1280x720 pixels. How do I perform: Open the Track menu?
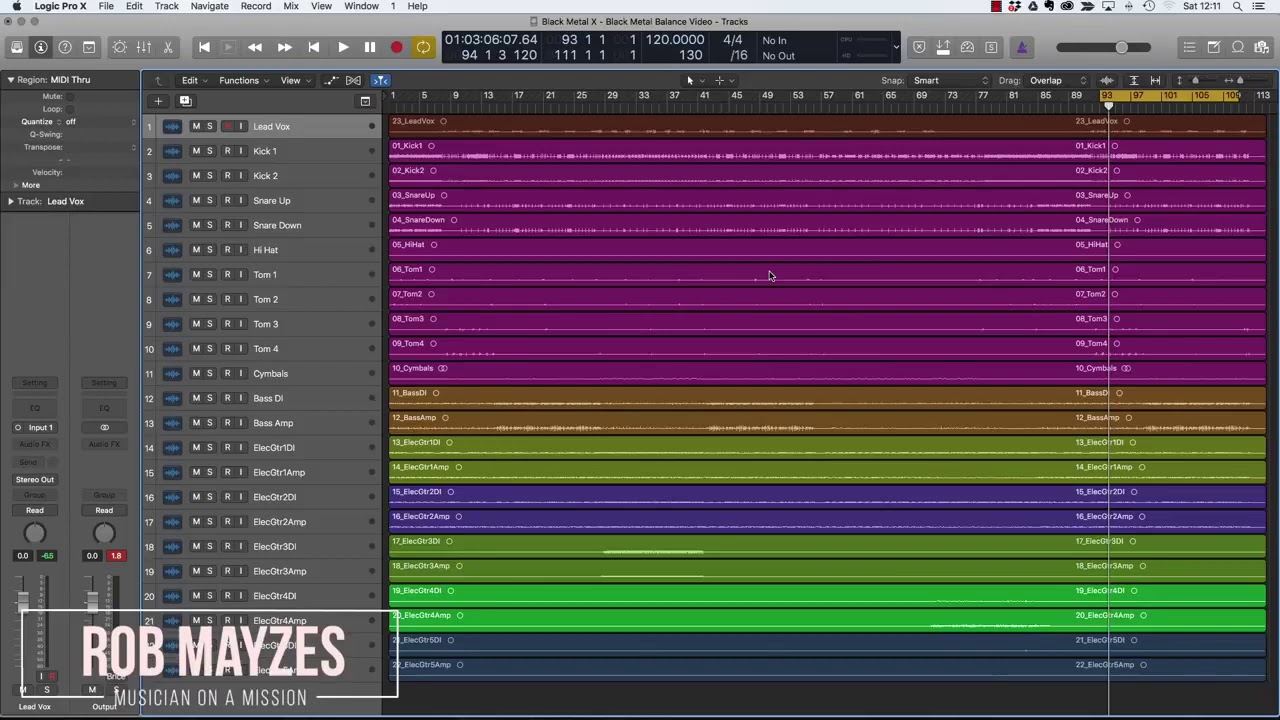coord(166,6)
